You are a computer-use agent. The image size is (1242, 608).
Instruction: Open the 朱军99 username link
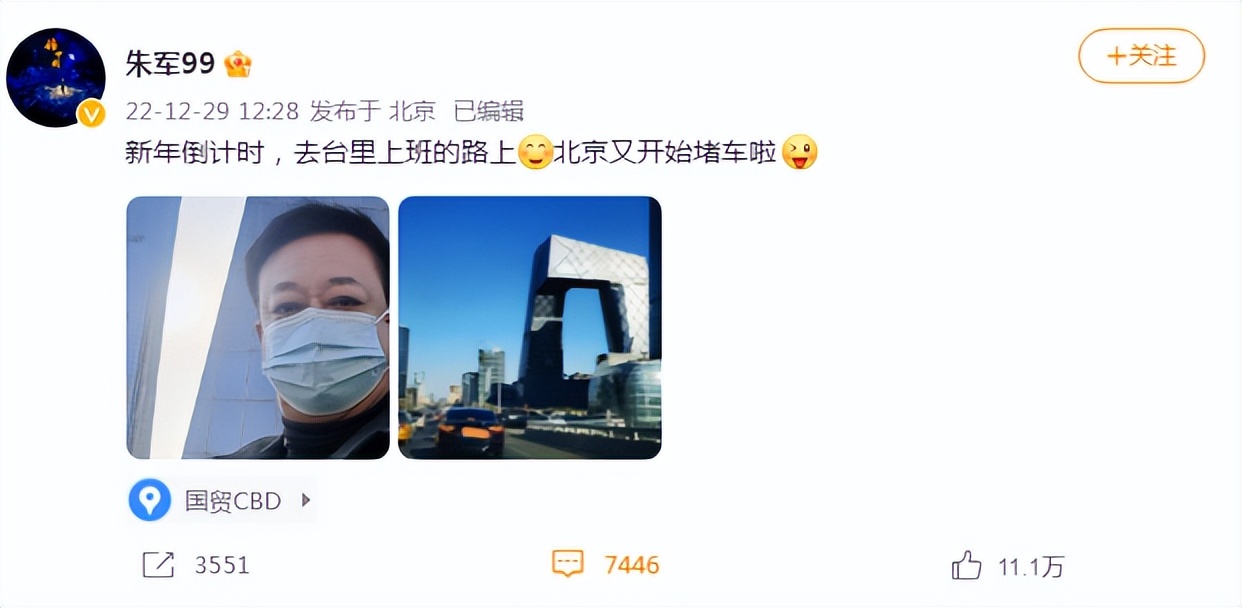tap(170, 63)
